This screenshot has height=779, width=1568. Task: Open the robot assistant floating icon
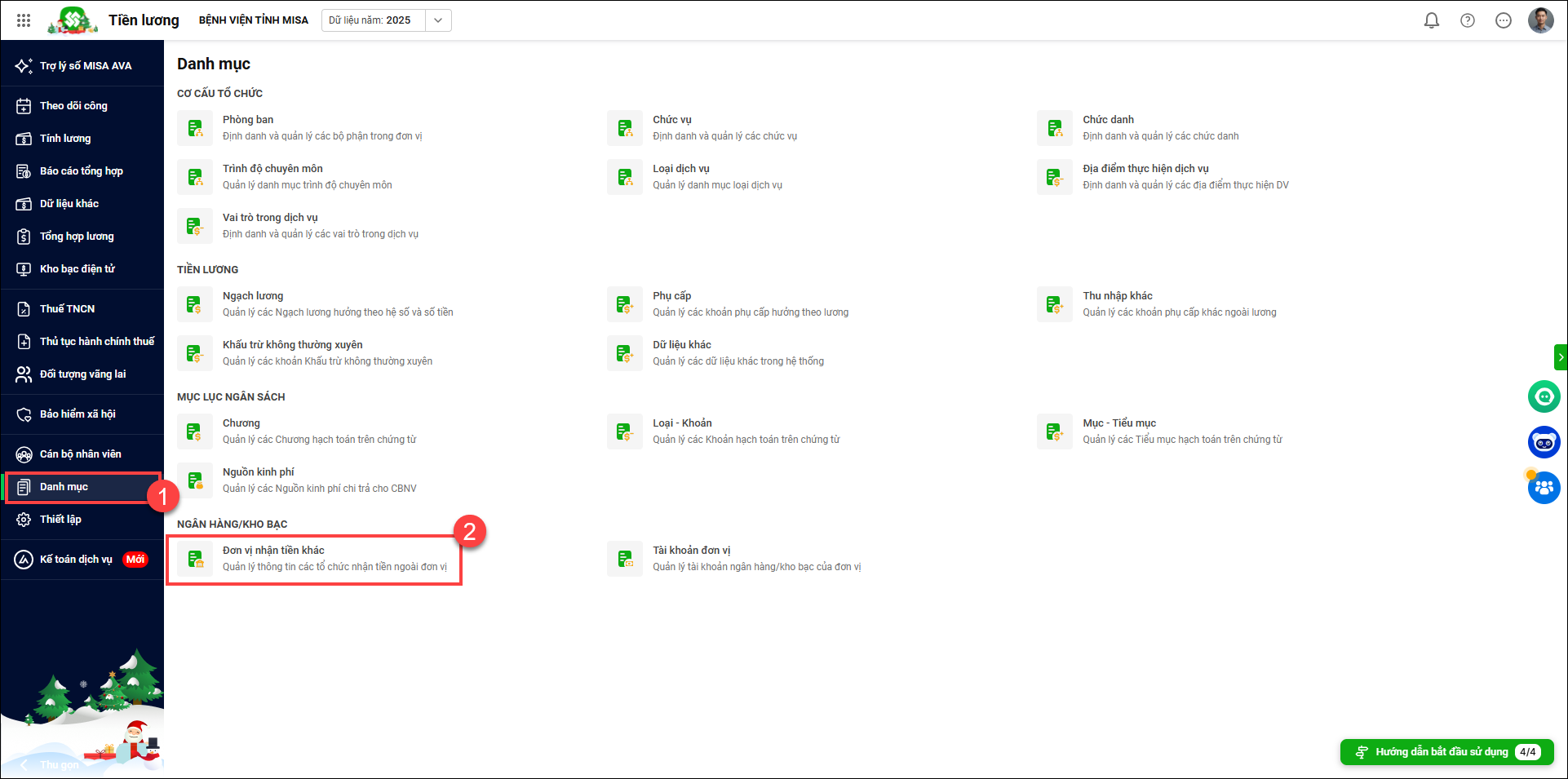pos(1544,442)
